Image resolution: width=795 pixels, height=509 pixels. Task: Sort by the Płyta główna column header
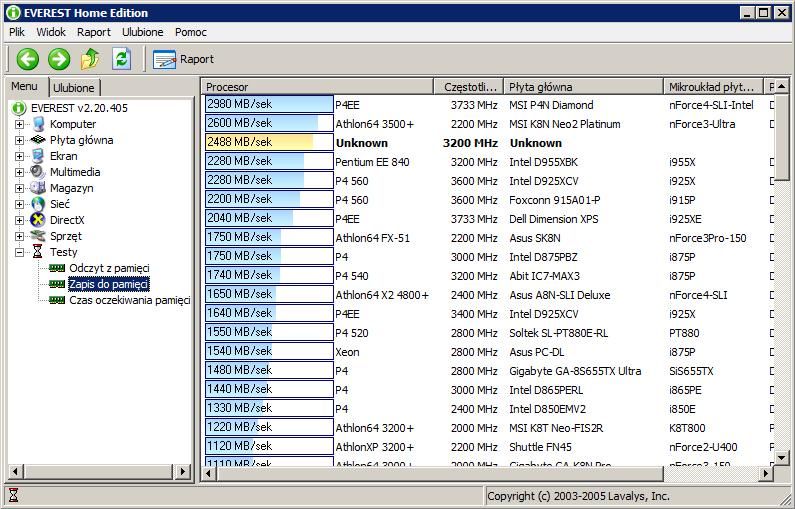(583, 87)
